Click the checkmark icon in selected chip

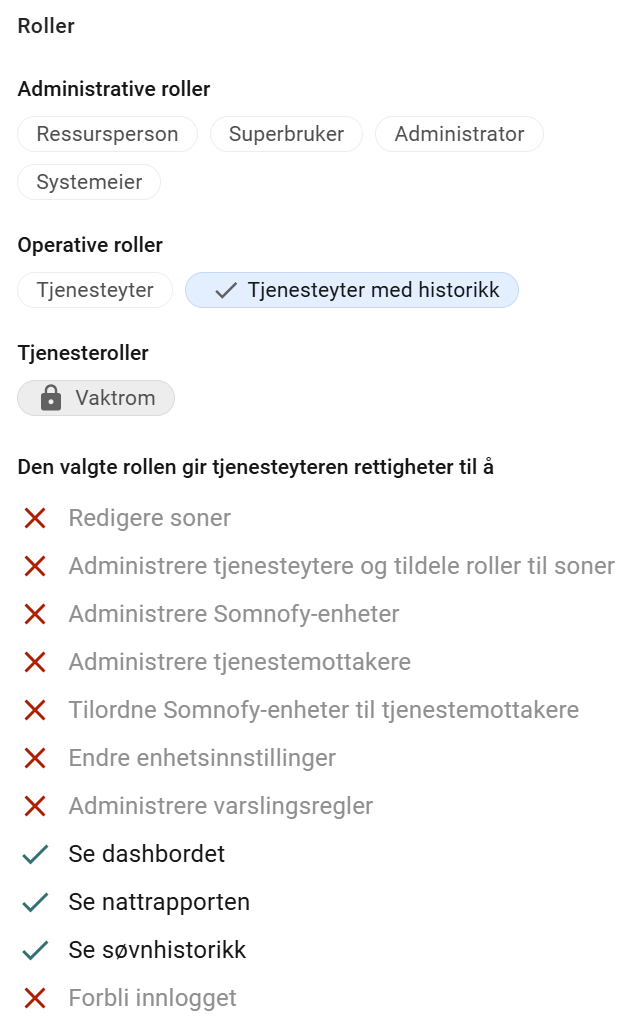(226, 290)
